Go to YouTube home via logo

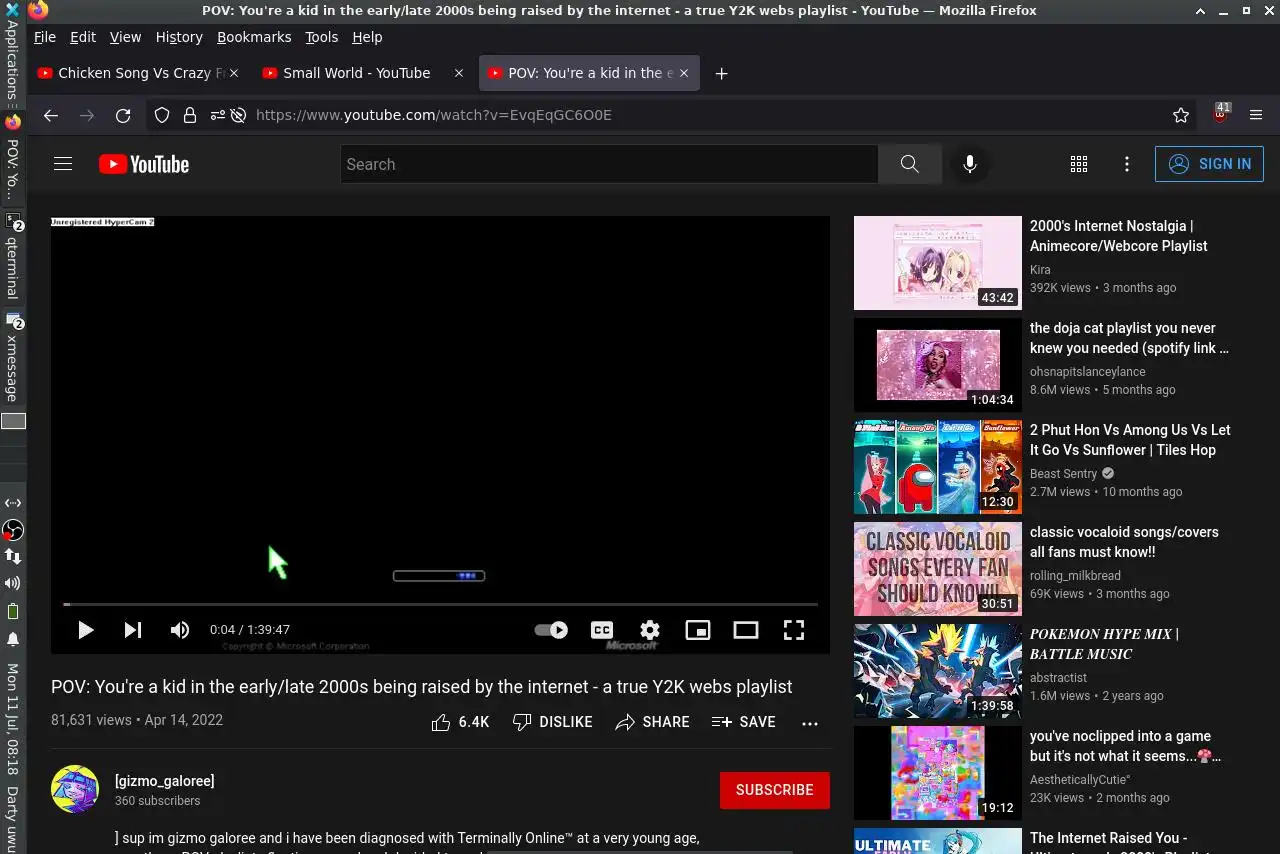[144, 164]
